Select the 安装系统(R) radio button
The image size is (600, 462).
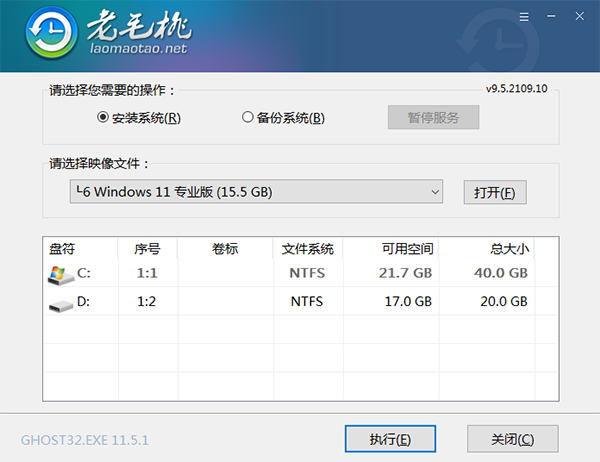coord(103,117)
